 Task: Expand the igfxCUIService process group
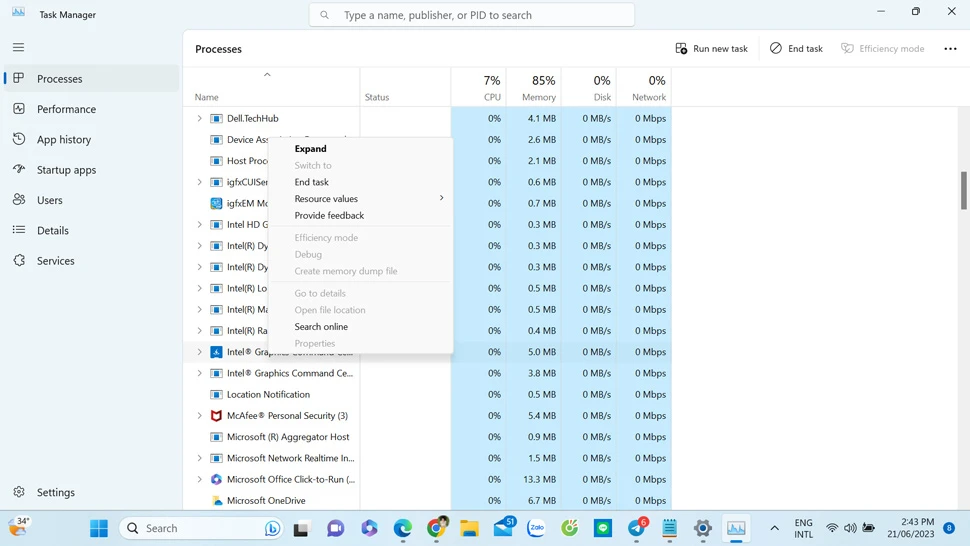199,182
